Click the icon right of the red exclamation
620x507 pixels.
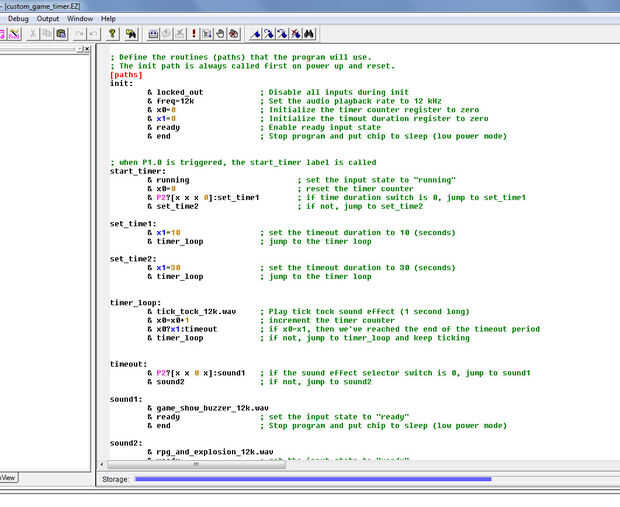[x=207, y=34]
